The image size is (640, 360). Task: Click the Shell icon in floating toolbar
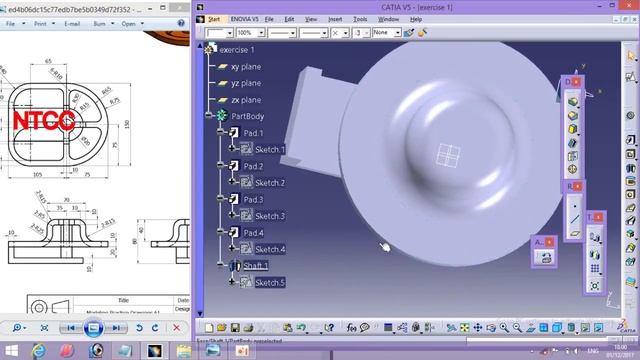tap(573, 142)
